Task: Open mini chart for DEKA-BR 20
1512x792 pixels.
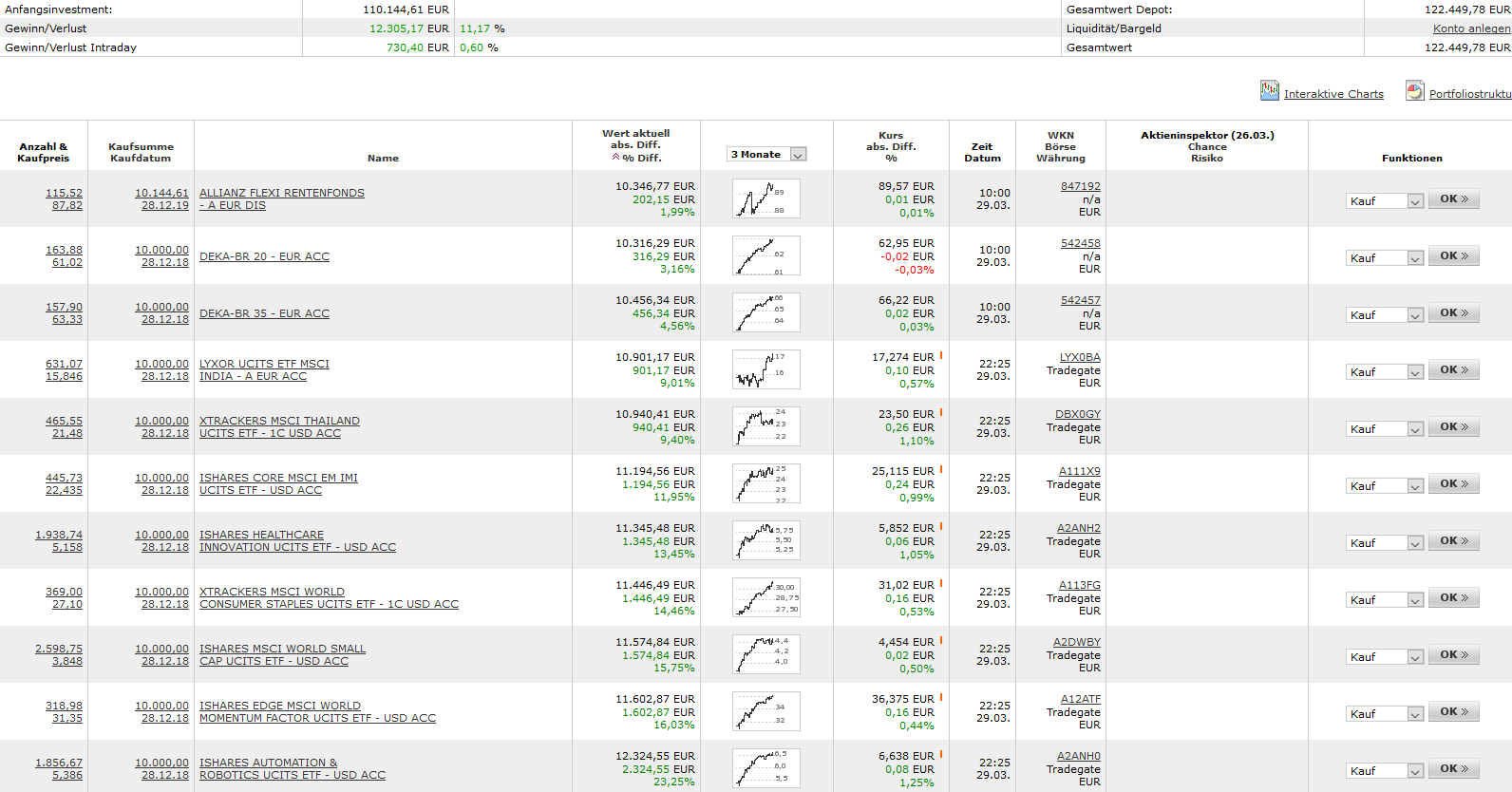Action: point(766,255)
